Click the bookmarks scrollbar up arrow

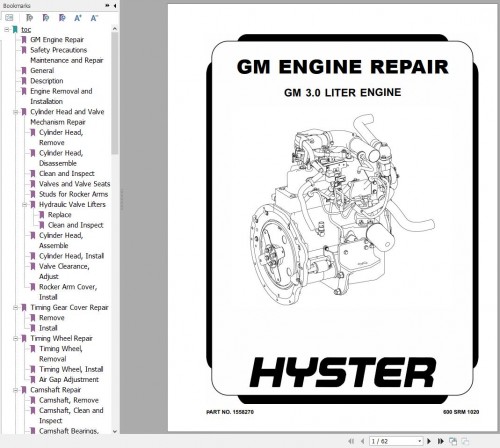tap(115, 29)
